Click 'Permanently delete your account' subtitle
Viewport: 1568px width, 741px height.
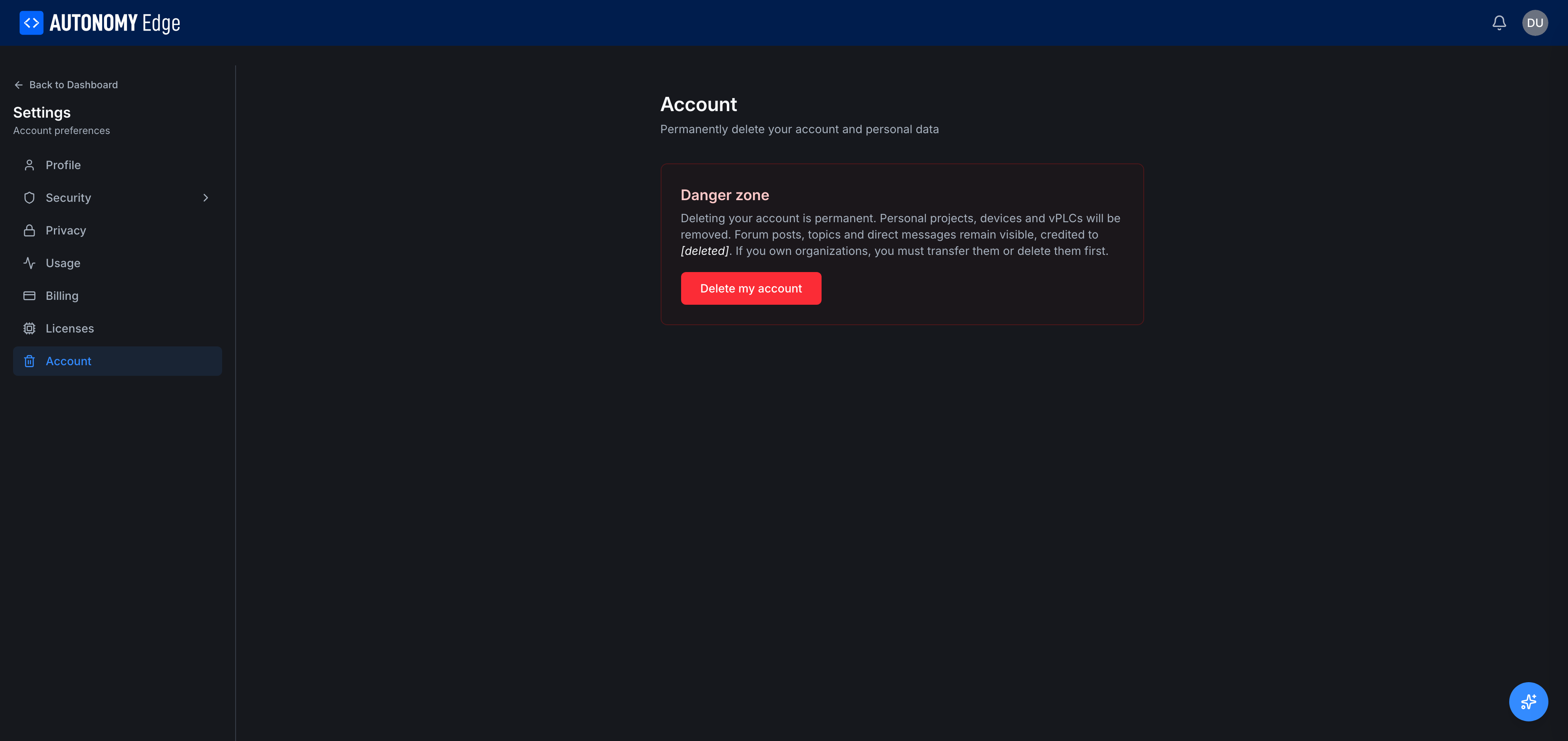point(799,129)
